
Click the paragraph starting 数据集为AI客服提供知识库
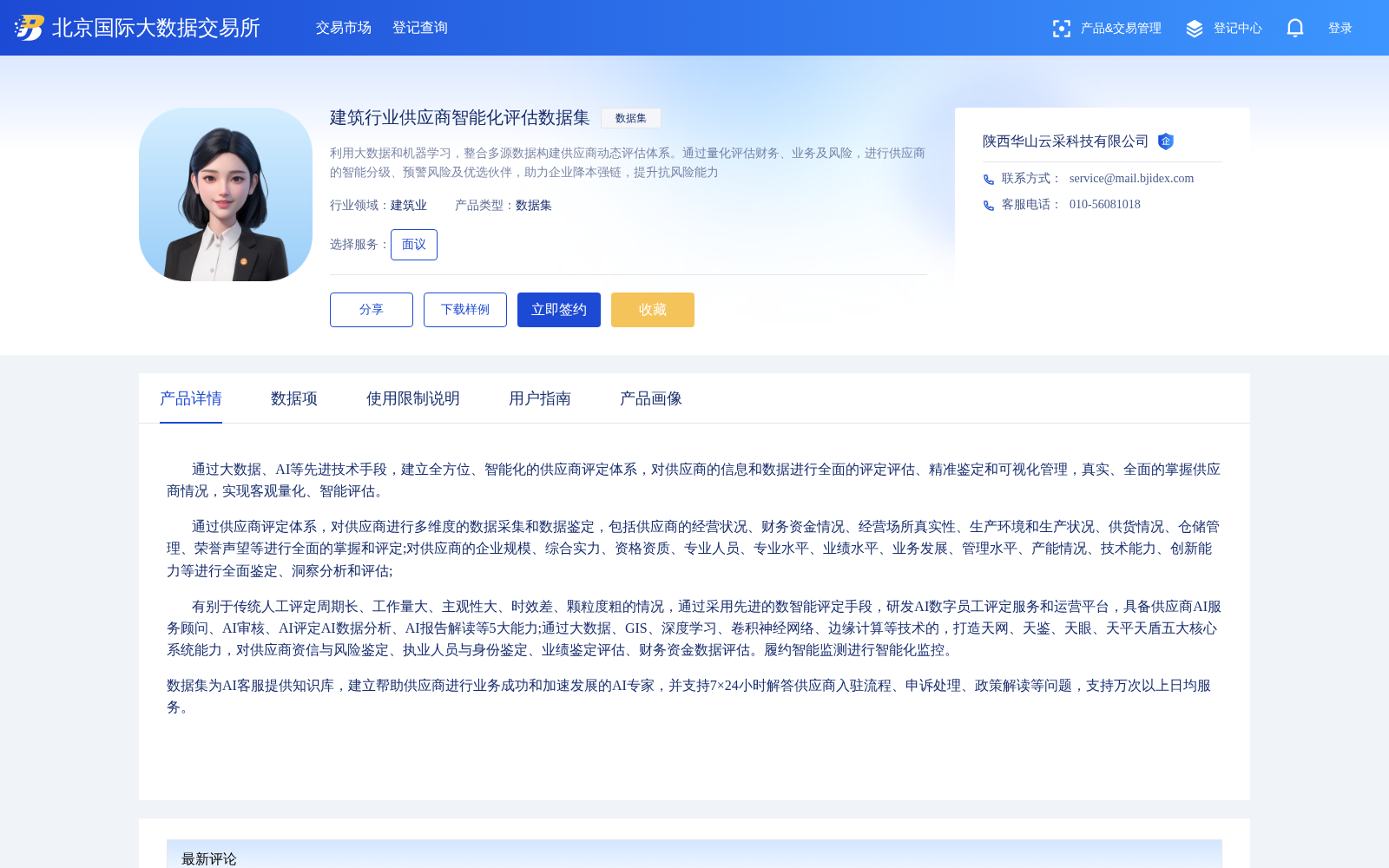(694, 696)
